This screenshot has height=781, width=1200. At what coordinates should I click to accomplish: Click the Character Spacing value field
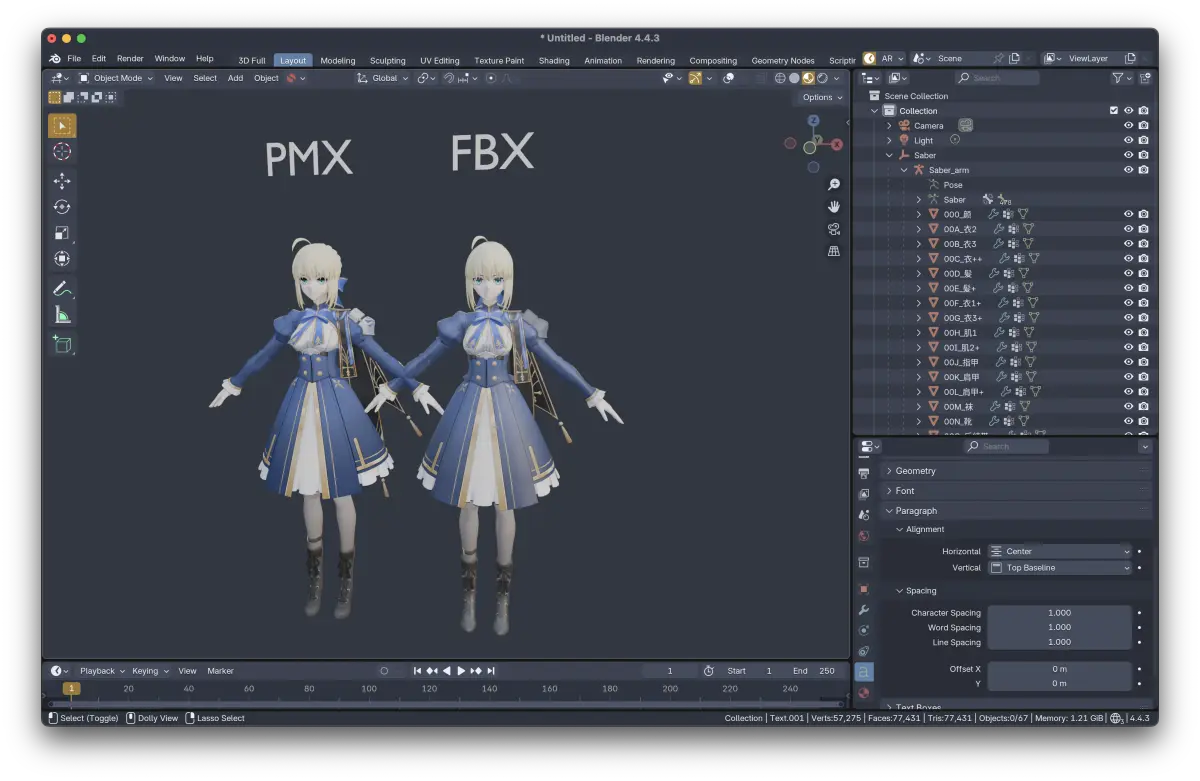(x=1060, y=613)
